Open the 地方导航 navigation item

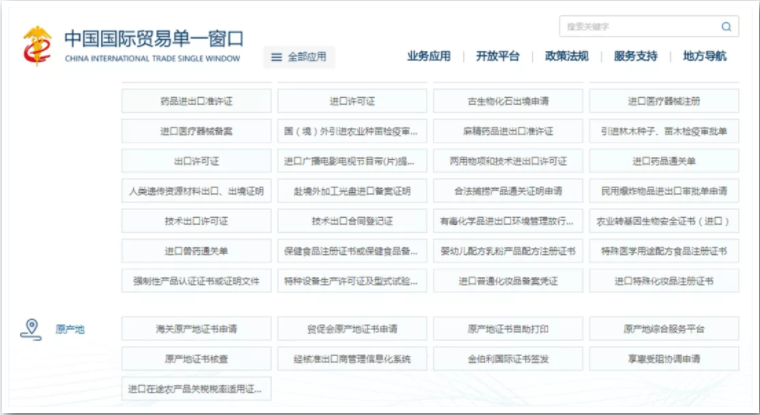click(705, 56)
